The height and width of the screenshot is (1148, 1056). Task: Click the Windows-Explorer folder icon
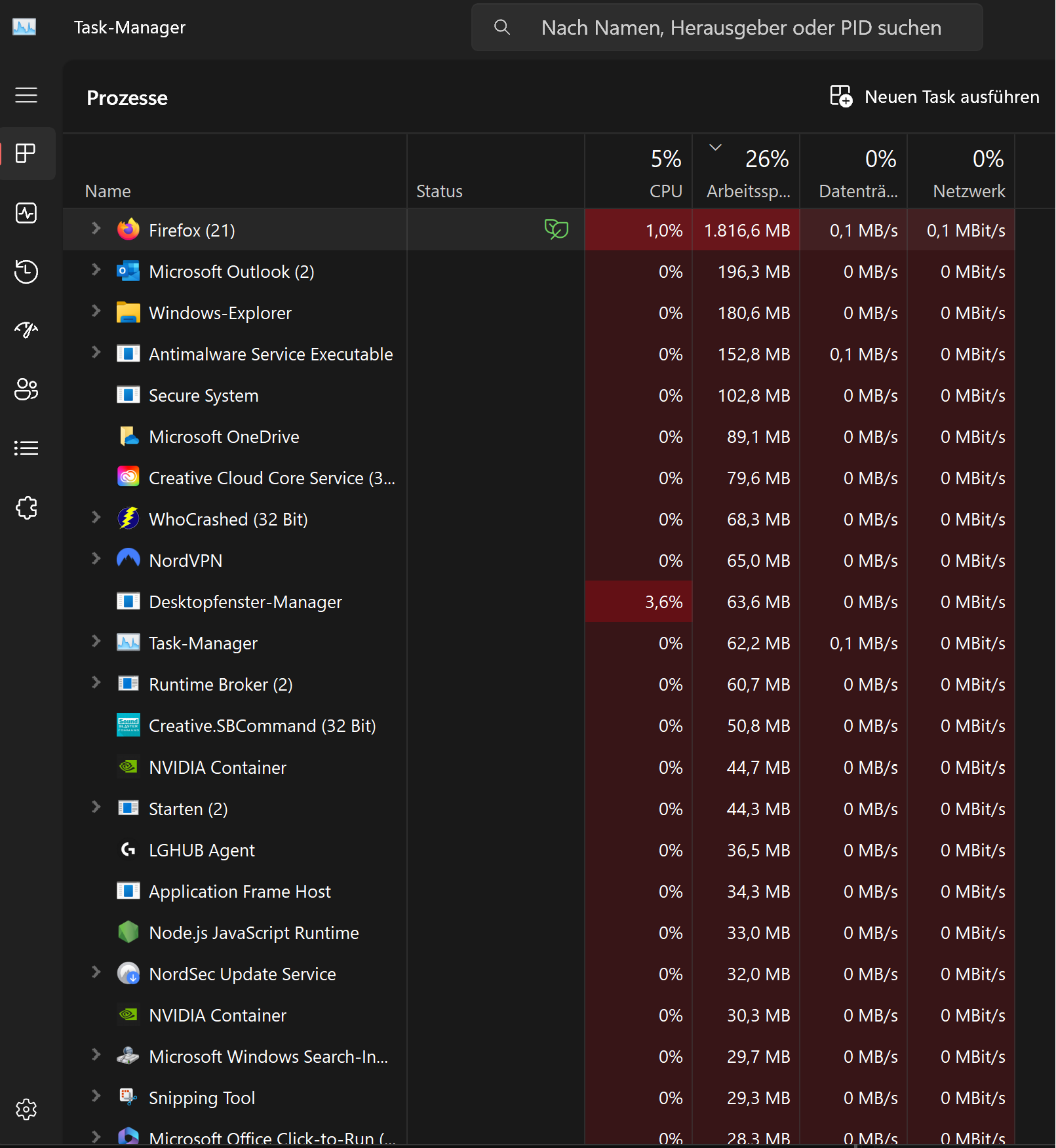pyautogui.click(x=128, y=313)
